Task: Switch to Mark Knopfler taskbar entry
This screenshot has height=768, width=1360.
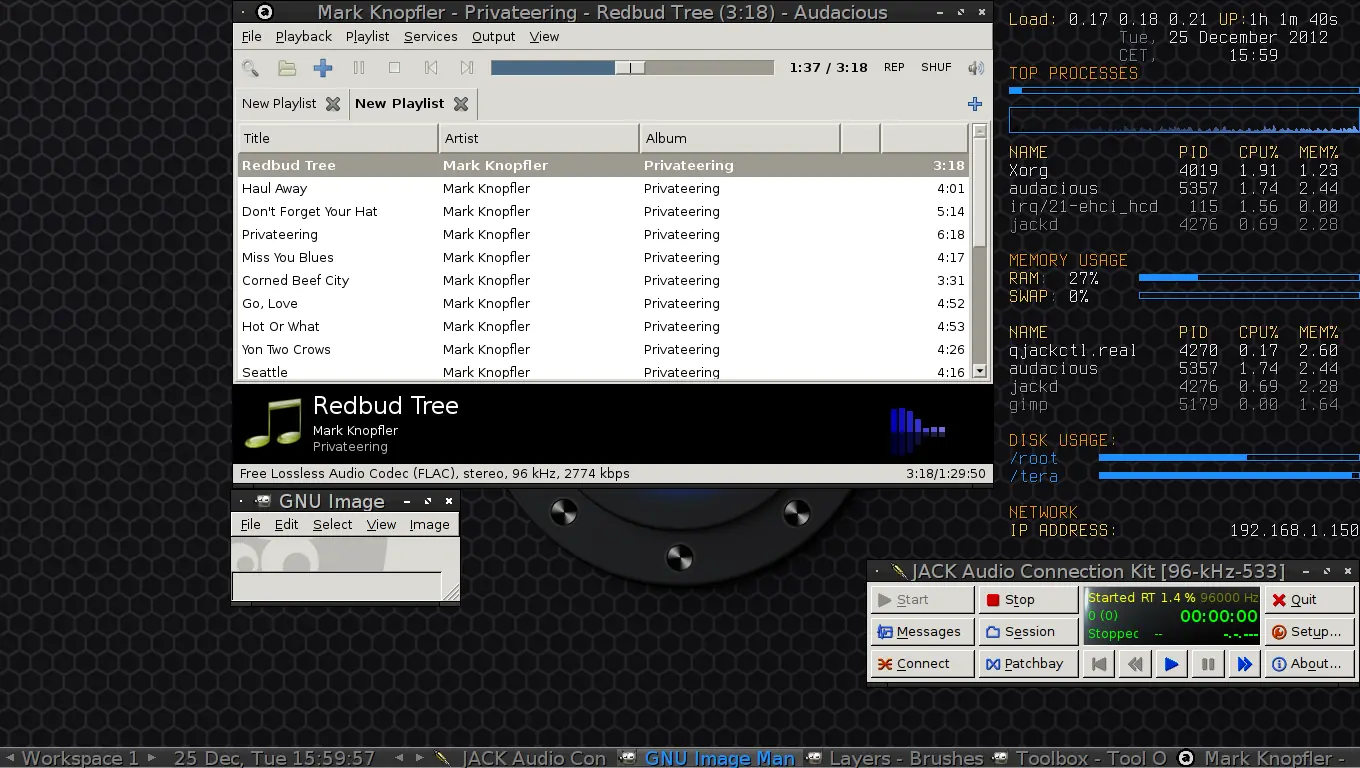Action: [1265, 758]
